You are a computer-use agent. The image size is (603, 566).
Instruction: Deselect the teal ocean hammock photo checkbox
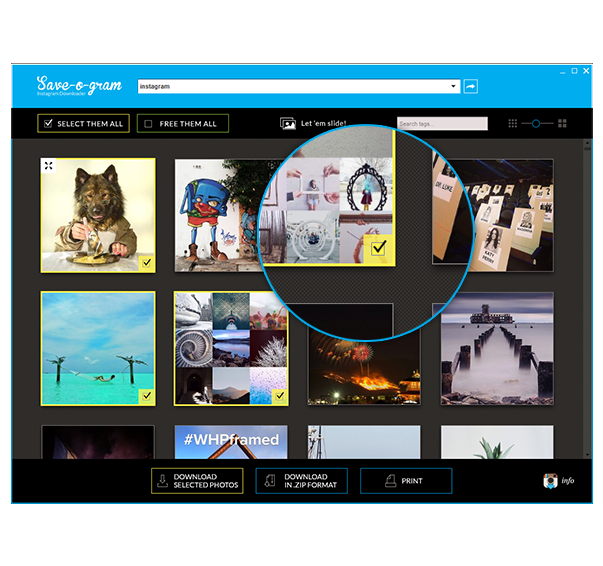pyautogui.click(x=146, y=396)
